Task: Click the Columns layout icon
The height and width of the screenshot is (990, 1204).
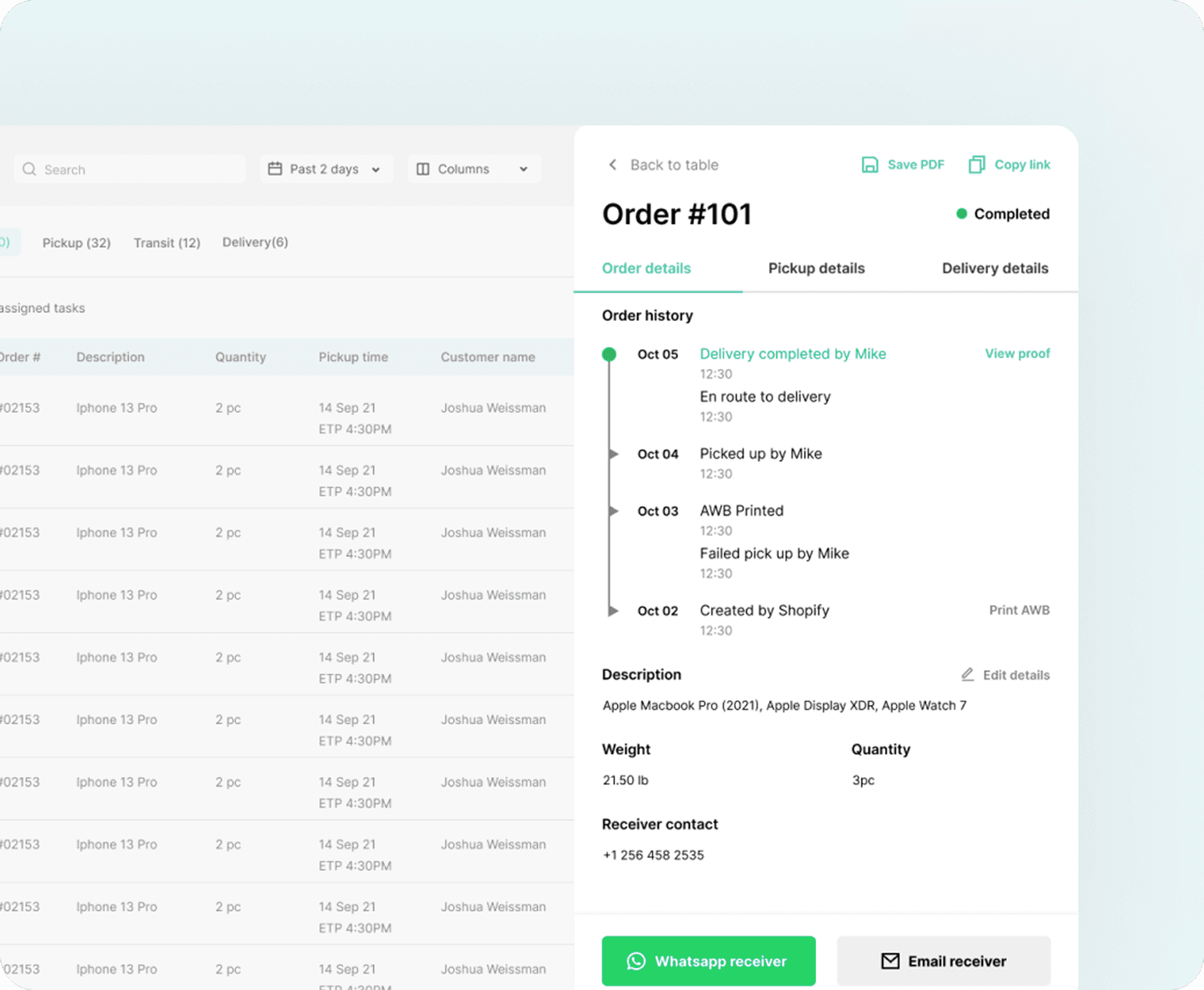Action: tap(422, 169)
